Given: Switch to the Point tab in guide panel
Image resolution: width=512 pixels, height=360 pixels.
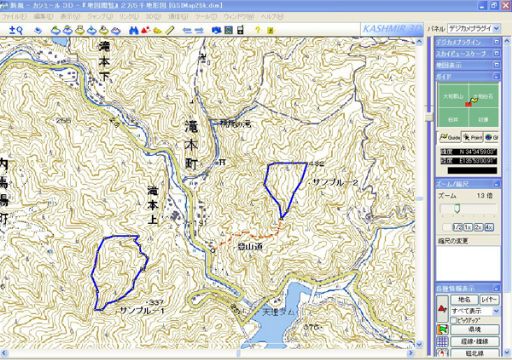Looking at the screenshot, I should click(x=473, y=137).
